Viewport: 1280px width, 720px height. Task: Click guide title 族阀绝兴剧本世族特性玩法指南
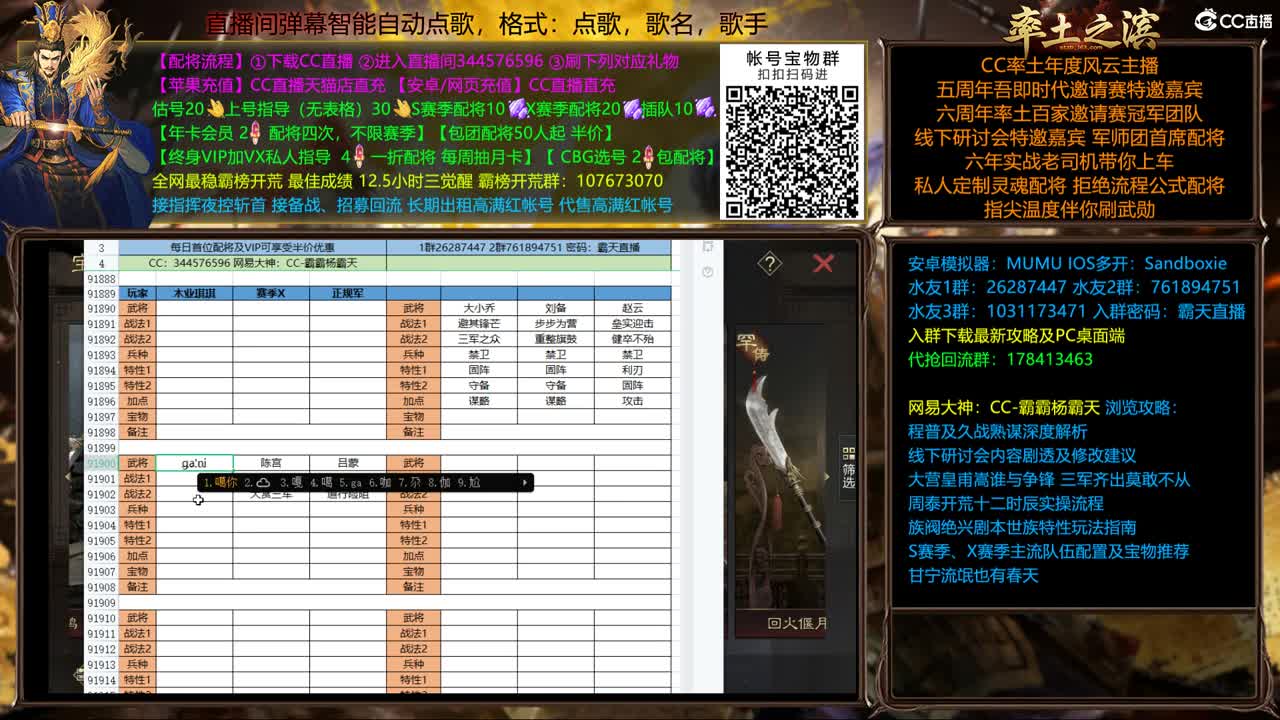[x=1021, y=527]
